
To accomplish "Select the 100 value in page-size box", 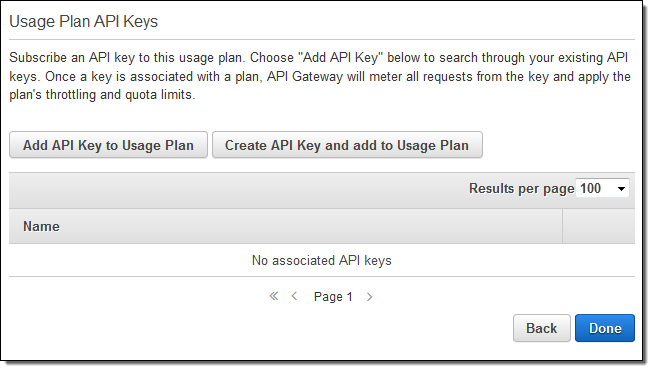I will pyautogui.click(x=590, y=188).
